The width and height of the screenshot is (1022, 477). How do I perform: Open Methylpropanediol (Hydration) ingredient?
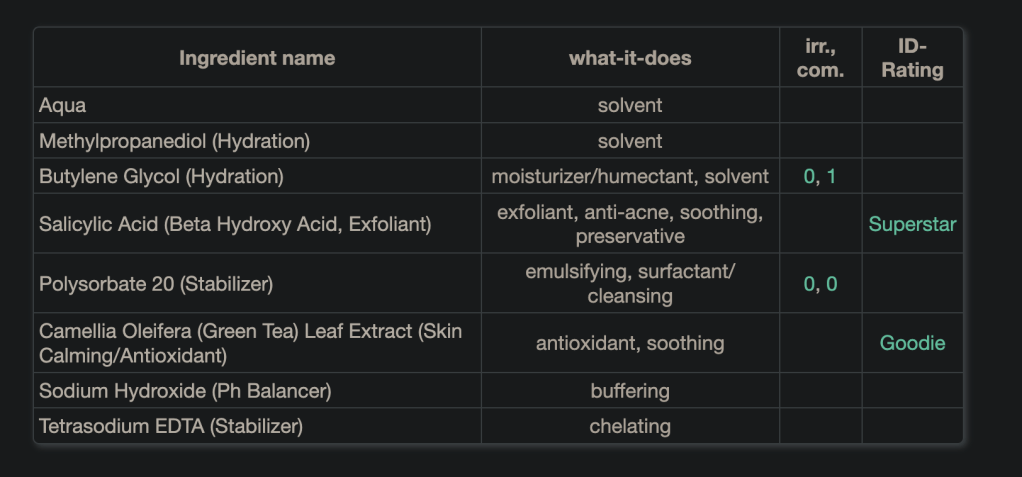[174, 141]
